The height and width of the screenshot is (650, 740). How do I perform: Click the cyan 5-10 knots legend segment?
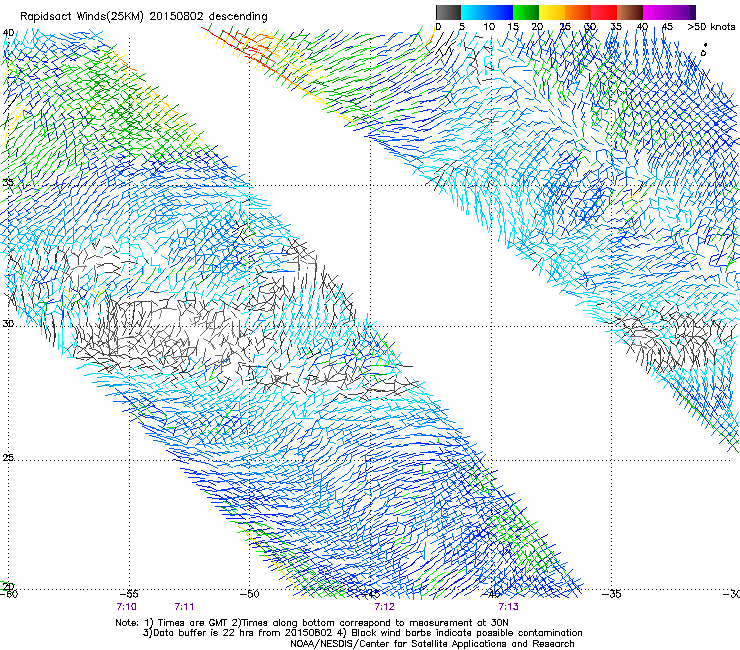point(474,12)
